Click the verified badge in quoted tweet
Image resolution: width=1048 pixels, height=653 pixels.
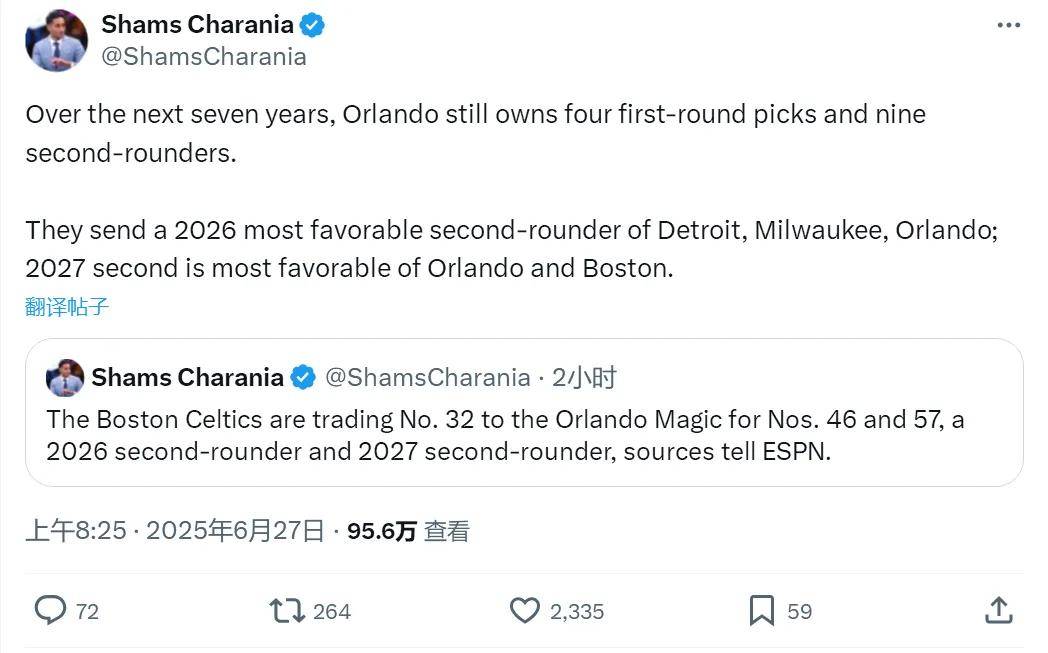[x=302, y=377]
